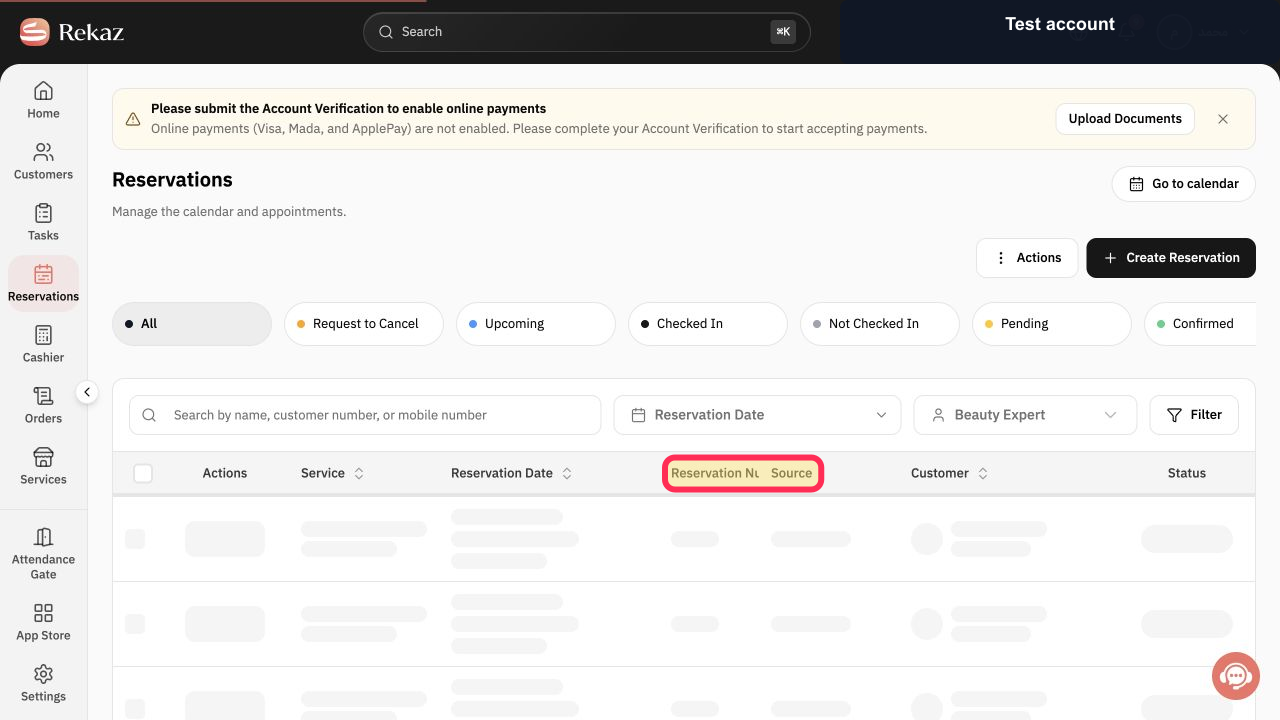Screen dimensions: 1280x720
Task: Open the Orders sidebar icon
Action: (x=43, y=396)
